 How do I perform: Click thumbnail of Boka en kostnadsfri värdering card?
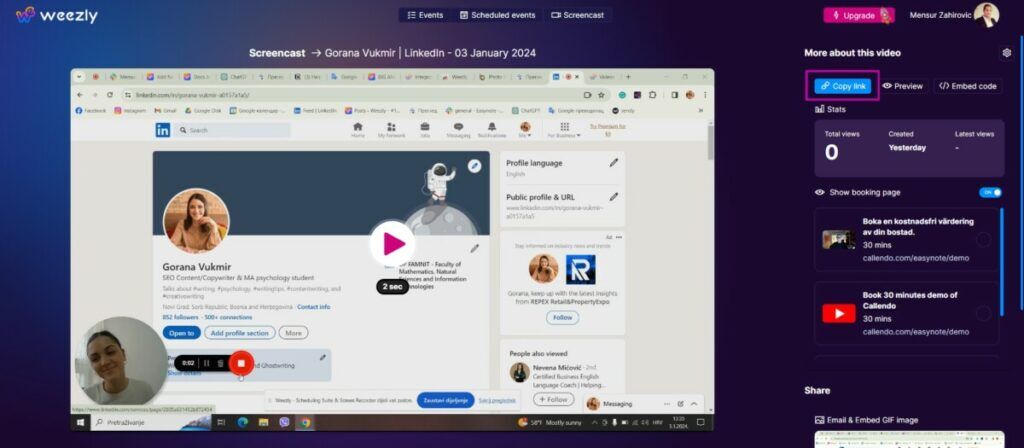point(839,240)
